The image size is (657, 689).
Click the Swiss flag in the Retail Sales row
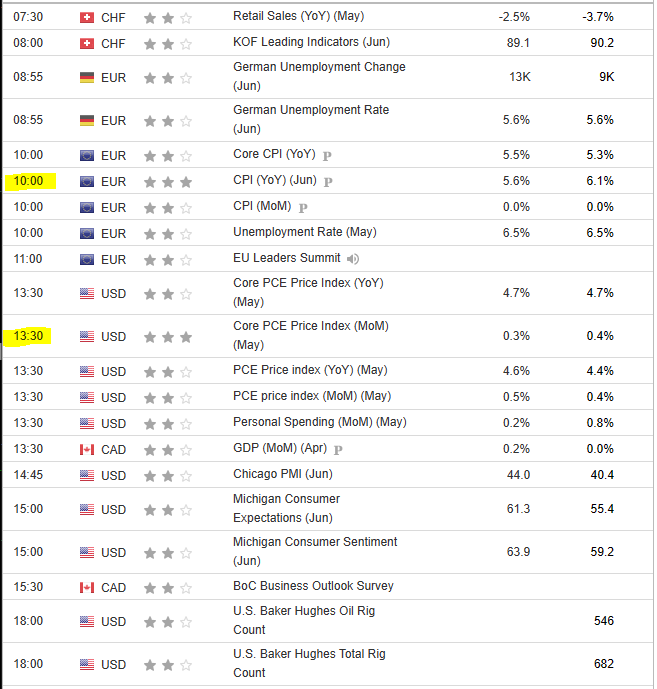click(x=87, y=17)
